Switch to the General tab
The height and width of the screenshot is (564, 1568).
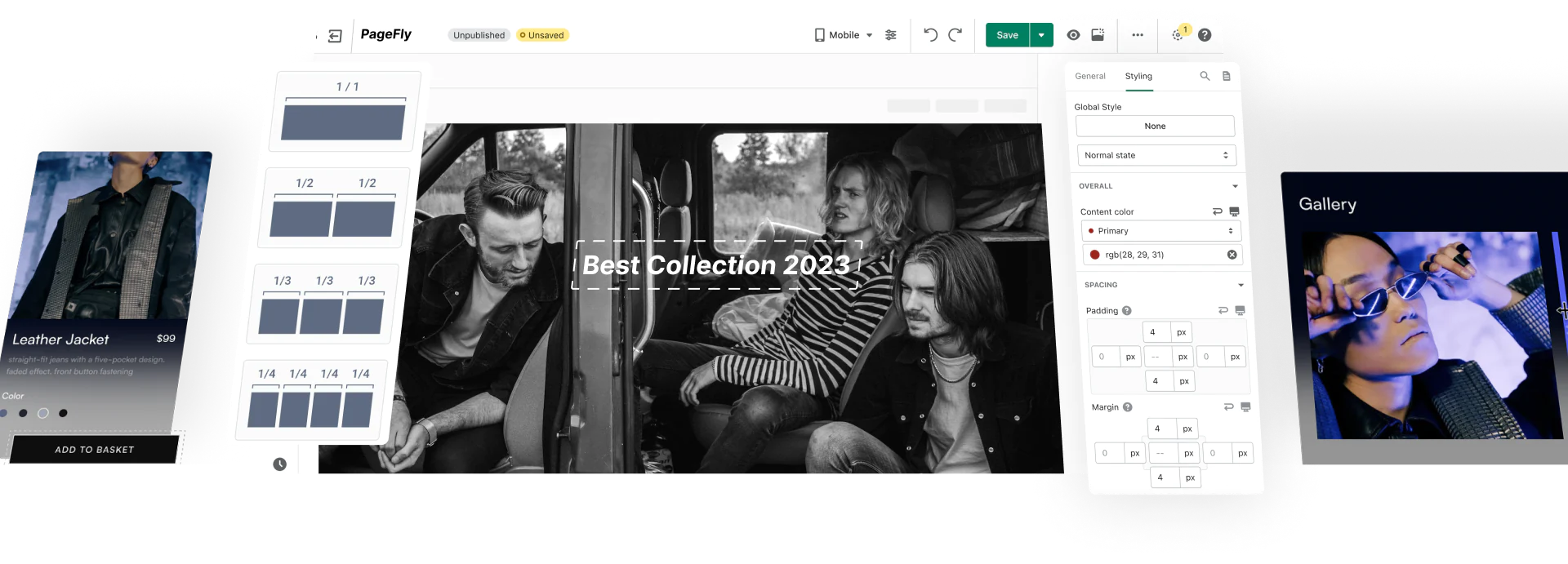pyautogui.click(x=1089, y=76)
